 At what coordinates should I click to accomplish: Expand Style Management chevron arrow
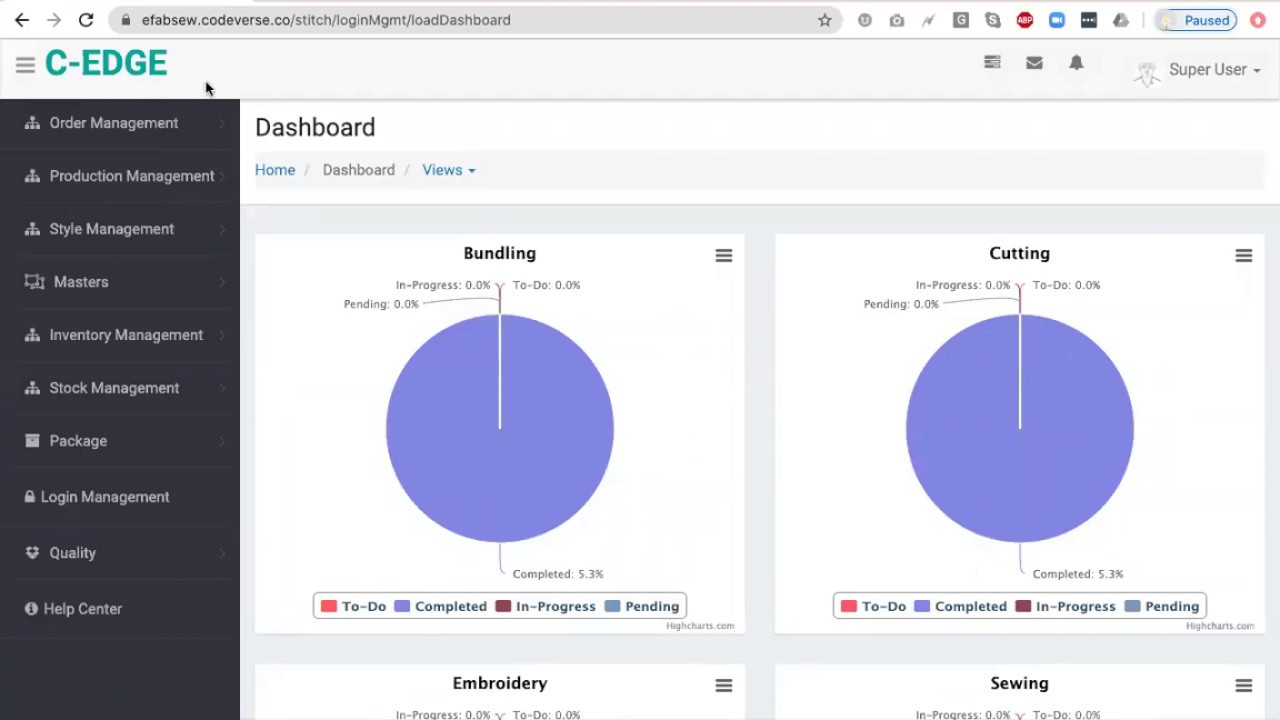222,229
